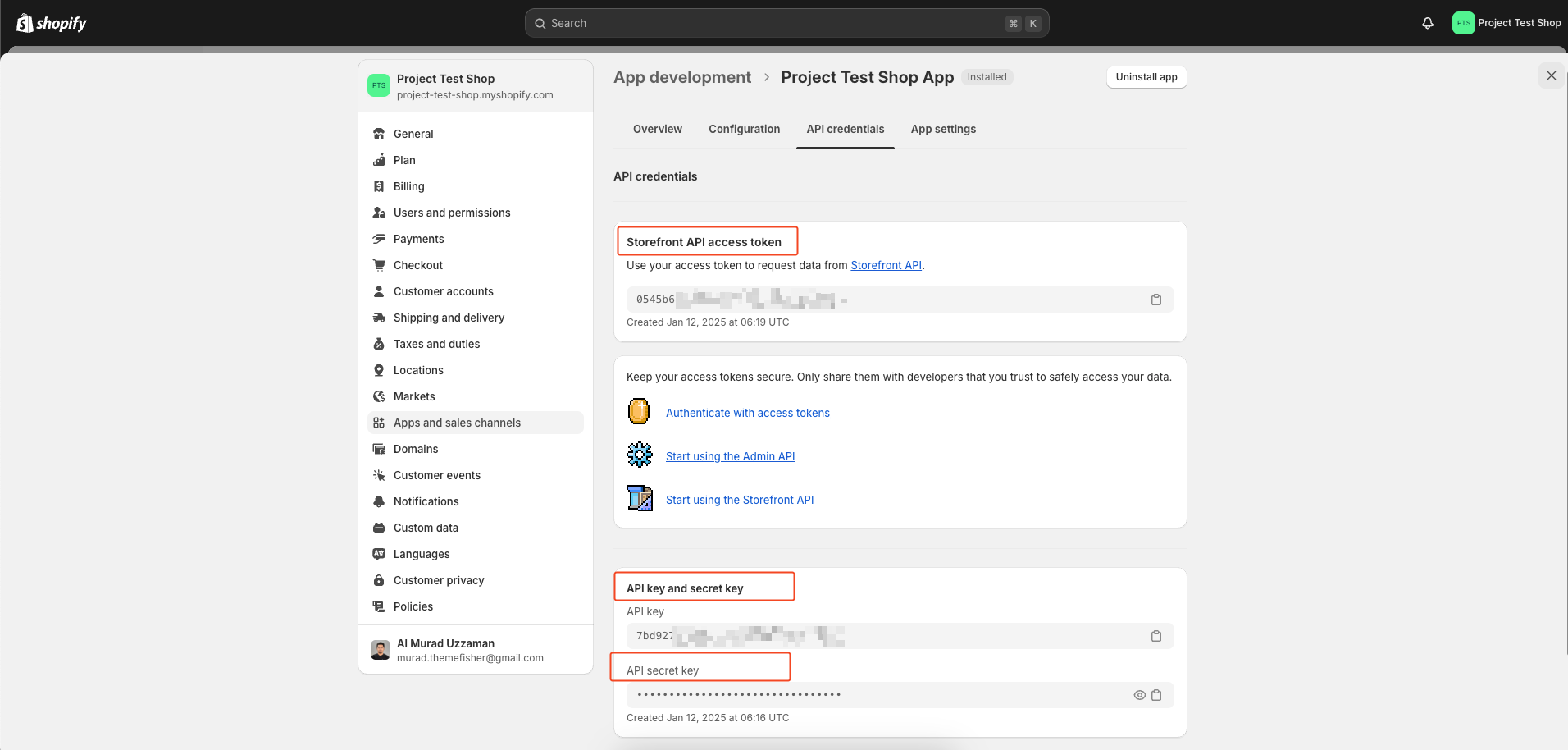Click the General settings icon

click(x=379, y=134)
